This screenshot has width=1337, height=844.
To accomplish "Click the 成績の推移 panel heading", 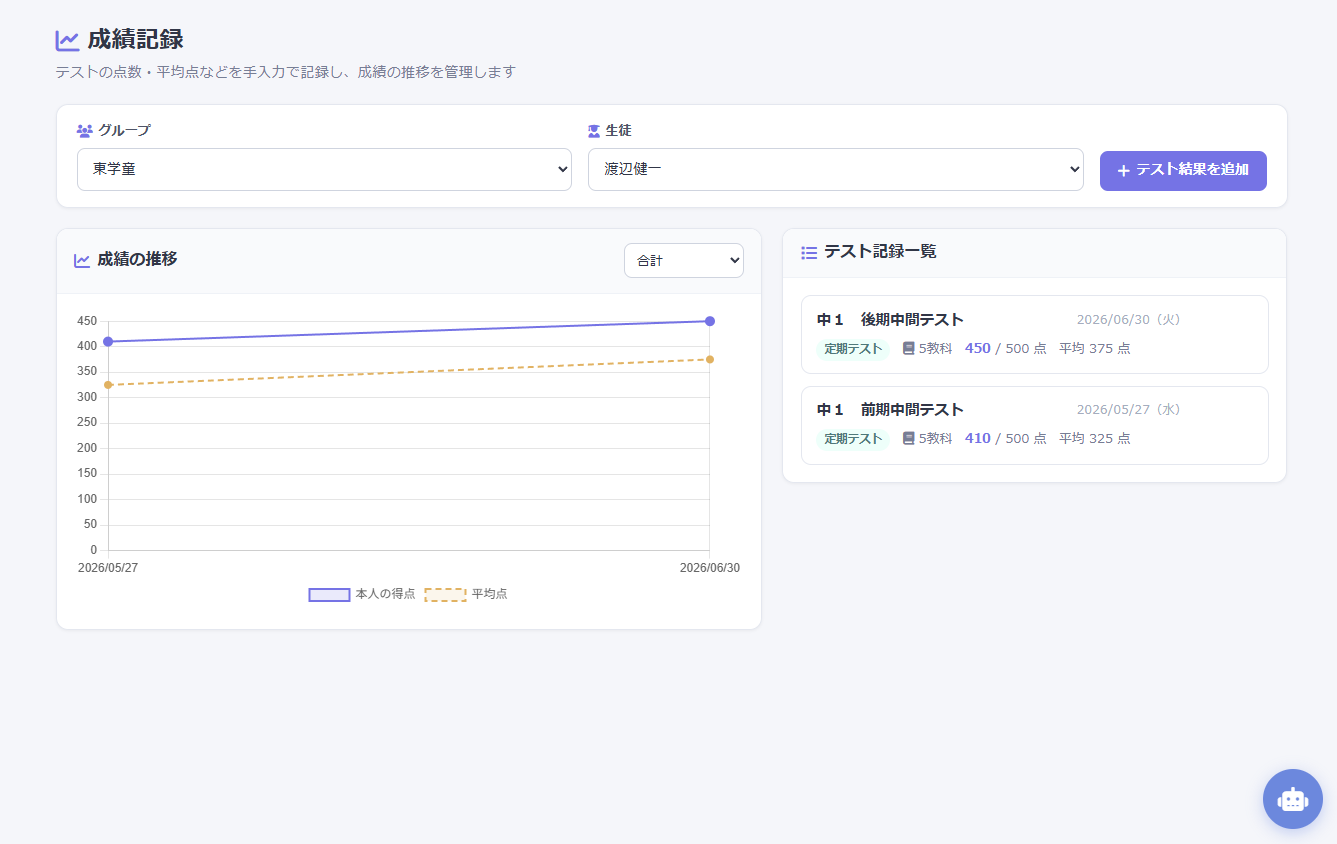I will tap(137, 259).
